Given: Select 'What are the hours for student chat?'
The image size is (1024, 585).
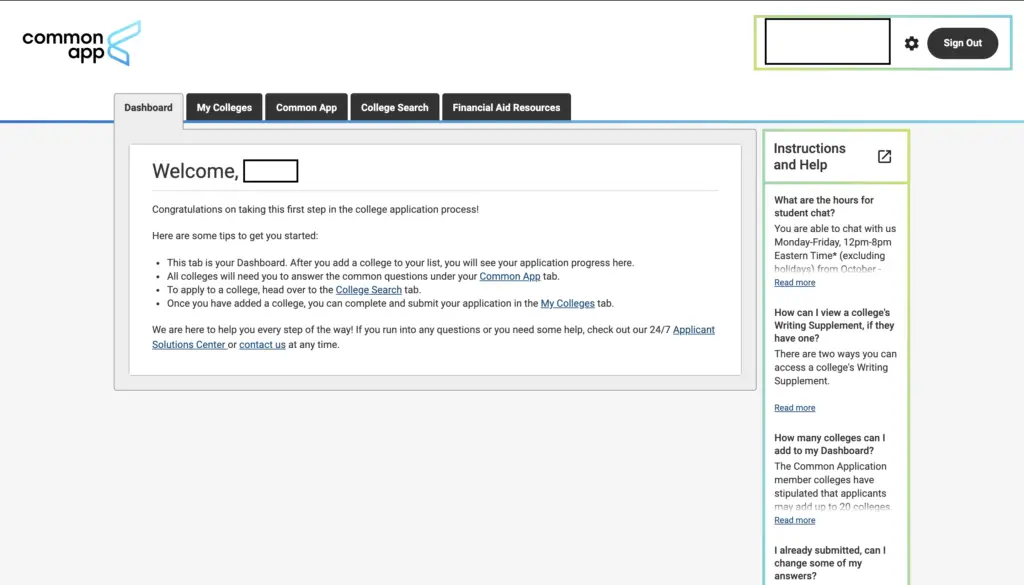Looking at the screenshot, I should (824, 206).
